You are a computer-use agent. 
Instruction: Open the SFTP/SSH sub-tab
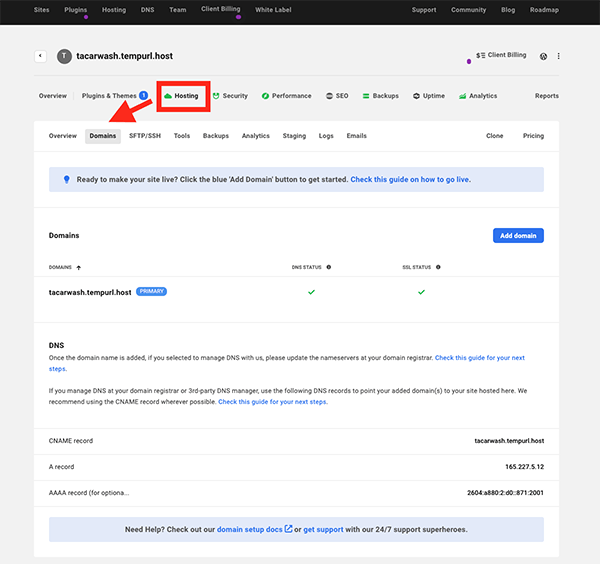(x=145, y=136)
